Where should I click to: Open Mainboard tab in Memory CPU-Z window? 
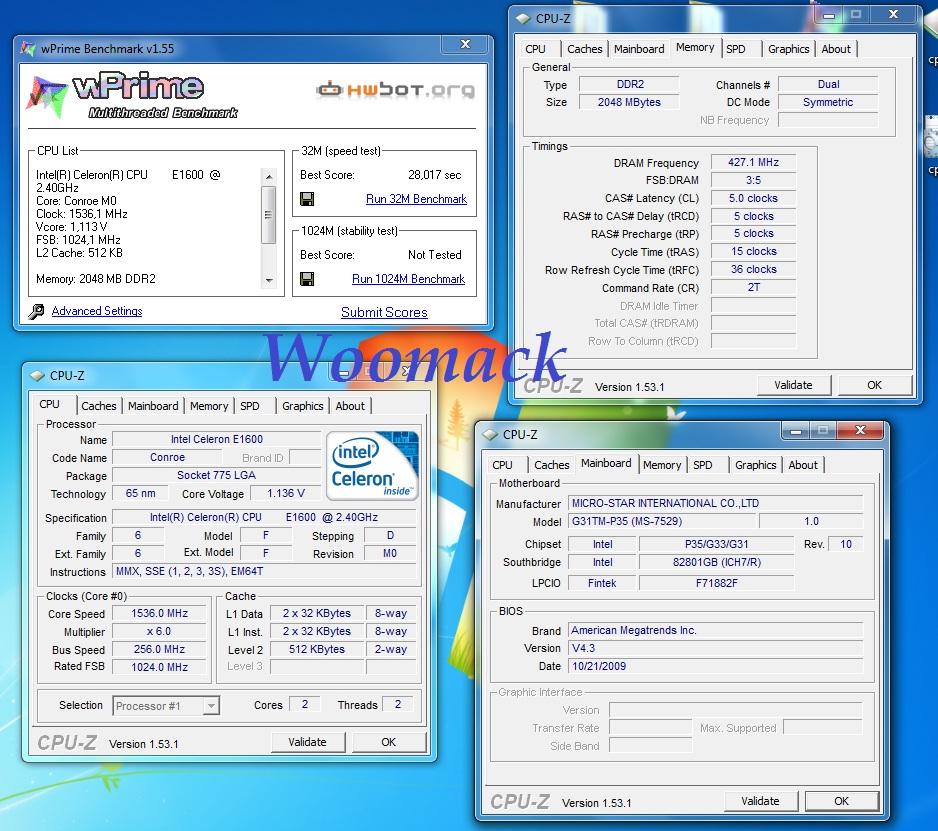click(639, 49)
